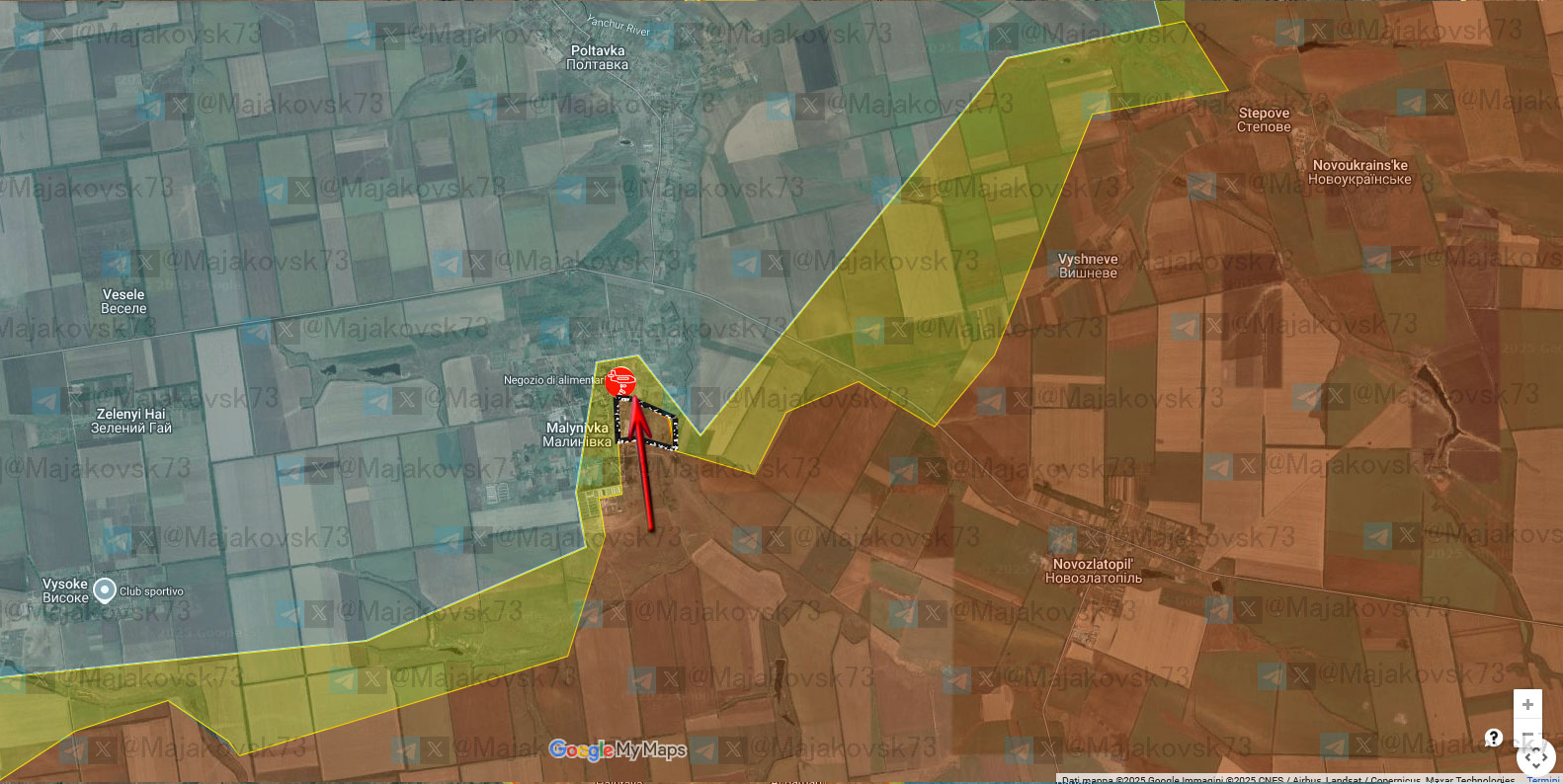Click the map data attribution text
Image resolution: width=1563 pixels, height=784 pixels.
click(1287, 779)
